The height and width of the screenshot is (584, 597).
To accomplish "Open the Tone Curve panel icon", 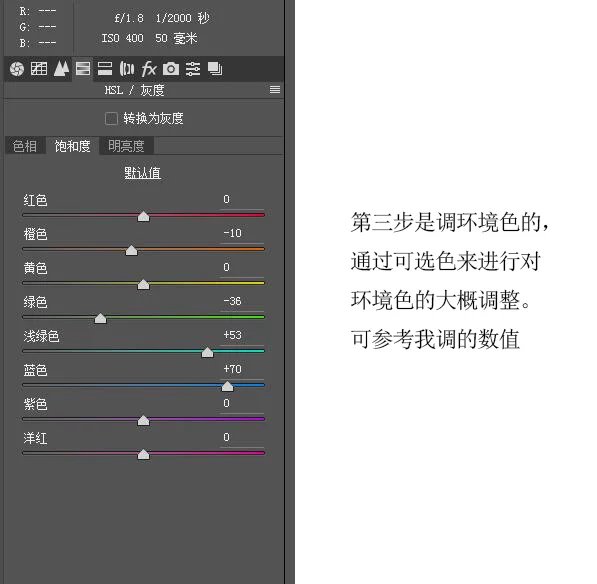I will pos(39,69).
